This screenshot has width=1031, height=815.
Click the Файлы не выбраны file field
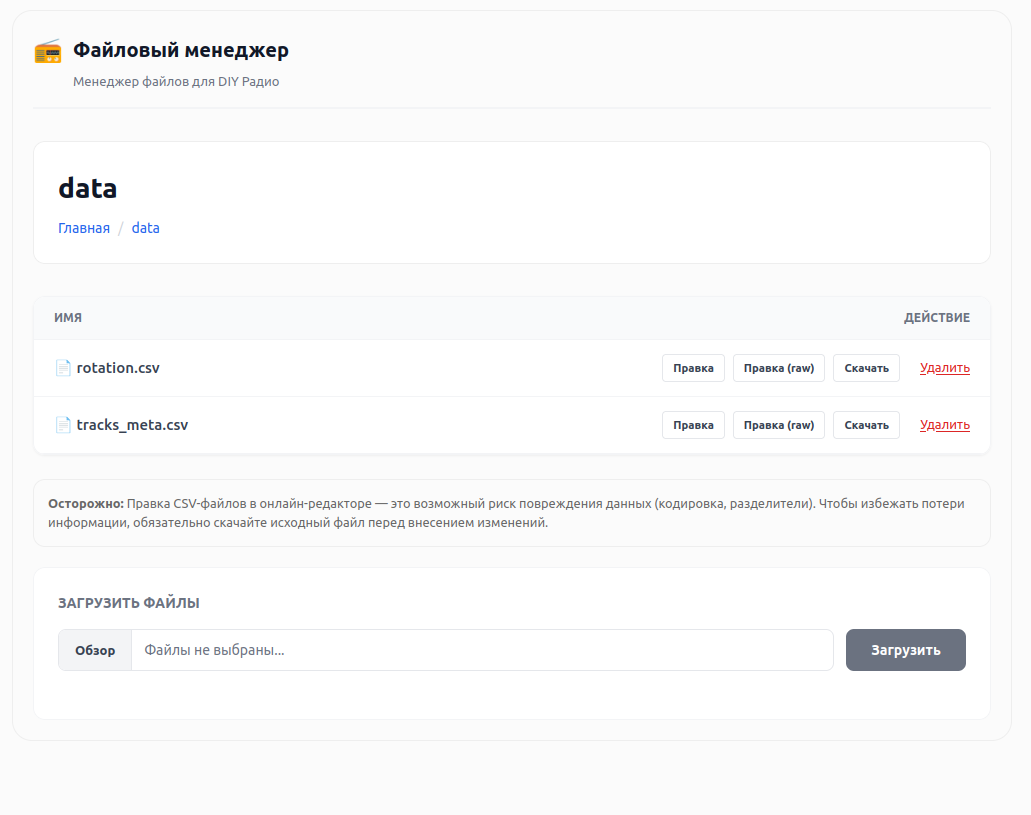[480, 650]
